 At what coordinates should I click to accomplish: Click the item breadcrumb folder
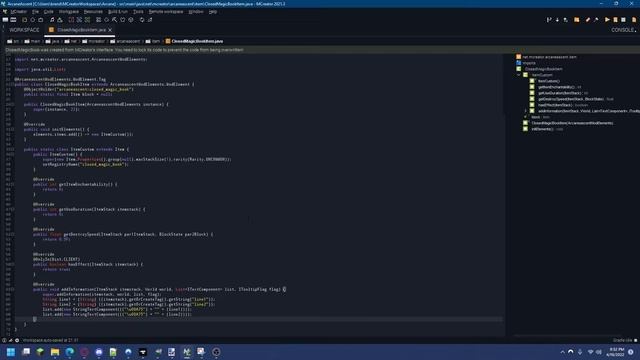click(153, 41)
